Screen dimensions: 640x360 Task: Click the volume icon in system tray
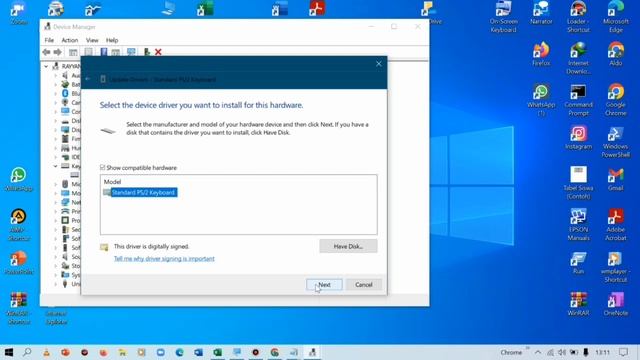point(562,352)
